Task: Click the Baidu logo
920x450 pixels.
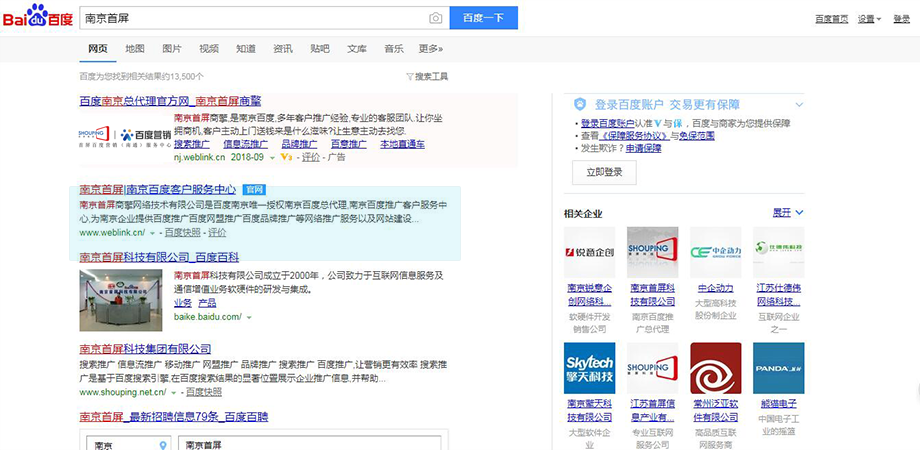Action: pyautogui.click(x=38, y=16)
